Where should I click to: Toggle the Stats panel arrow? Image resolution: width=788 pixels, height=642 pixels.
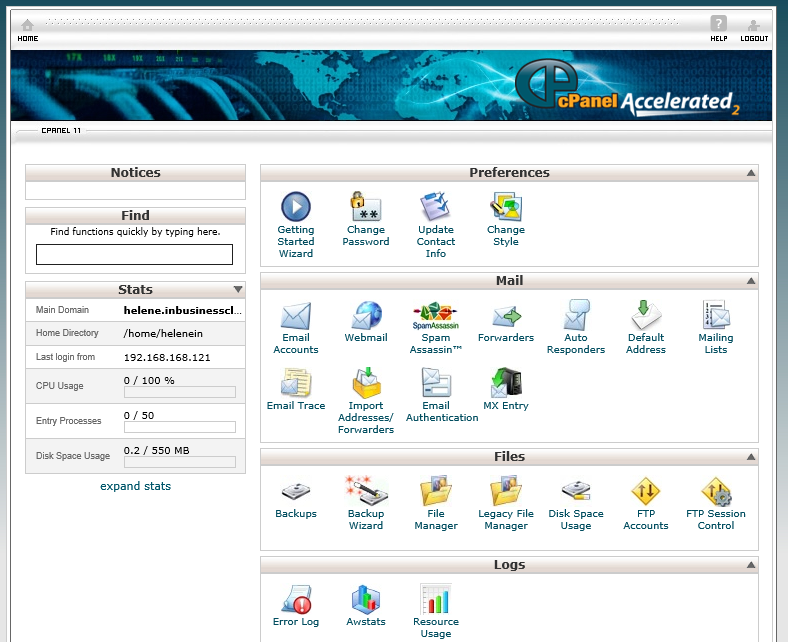pos(238,289)
